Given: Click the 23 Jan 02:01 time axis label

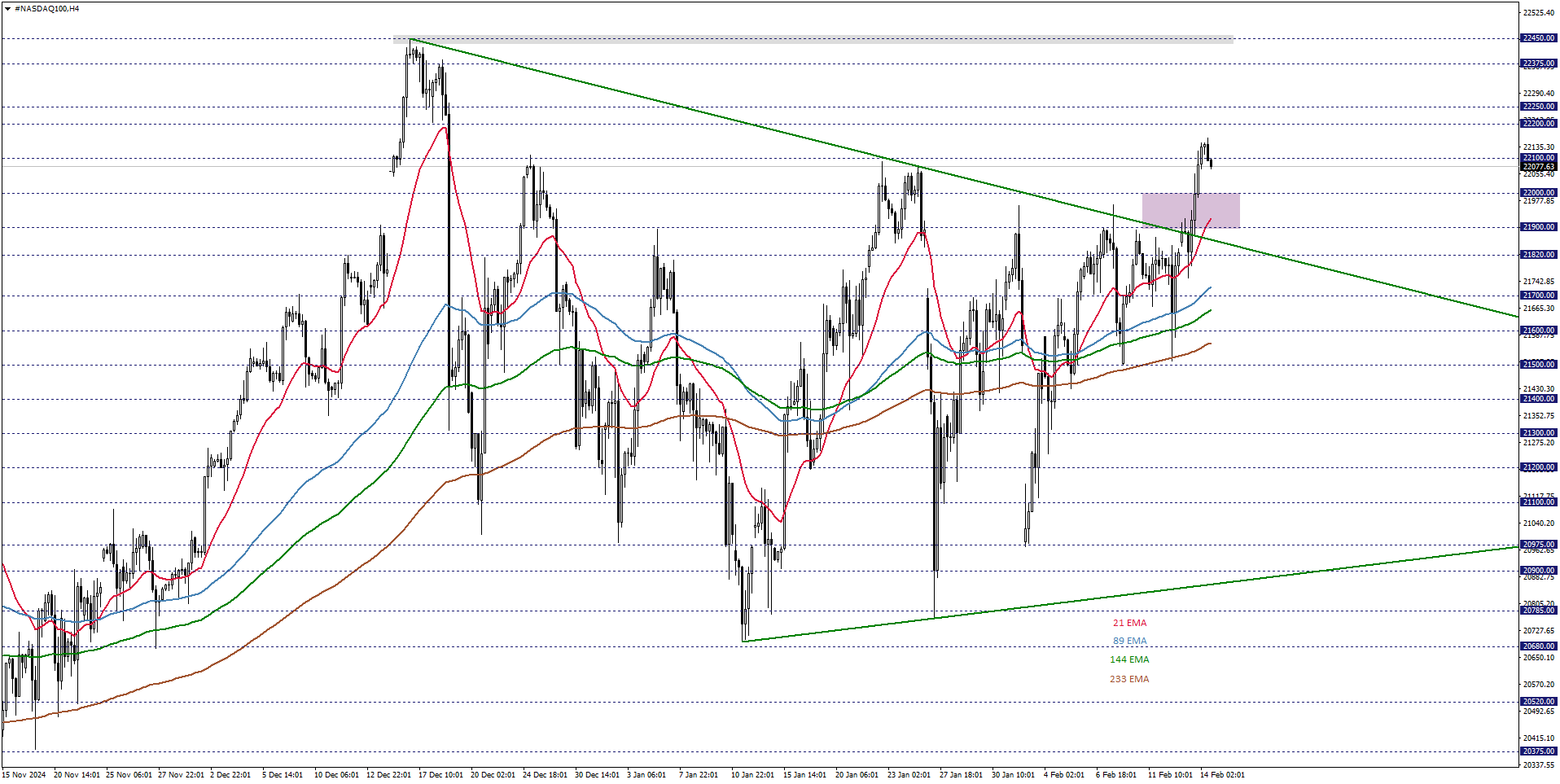Looking at the screenshot, I should click(x=909, y=775).
